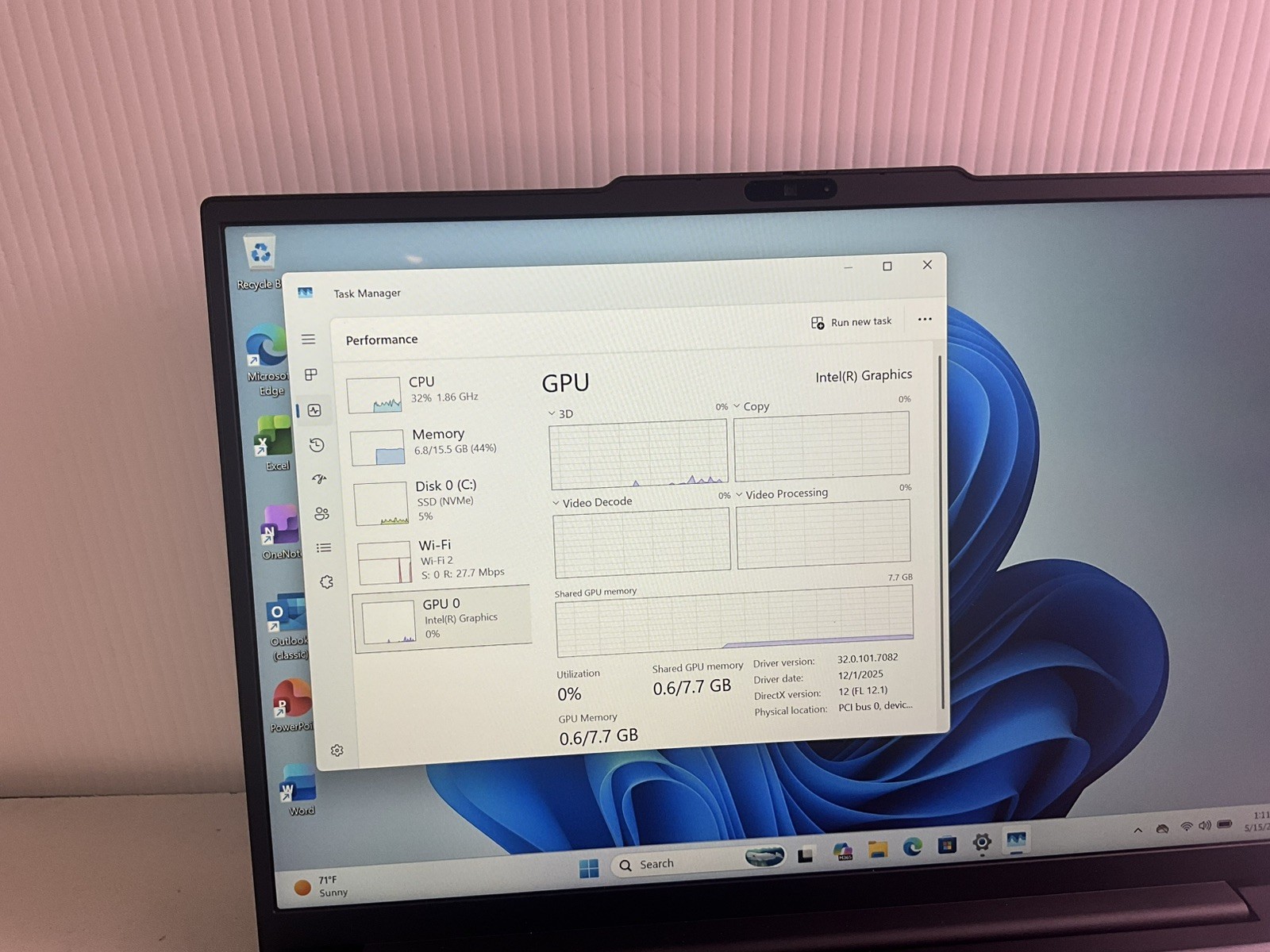
Task: Click the DirectX version 12 (FL 12.1) value
Action: [863, 690]
